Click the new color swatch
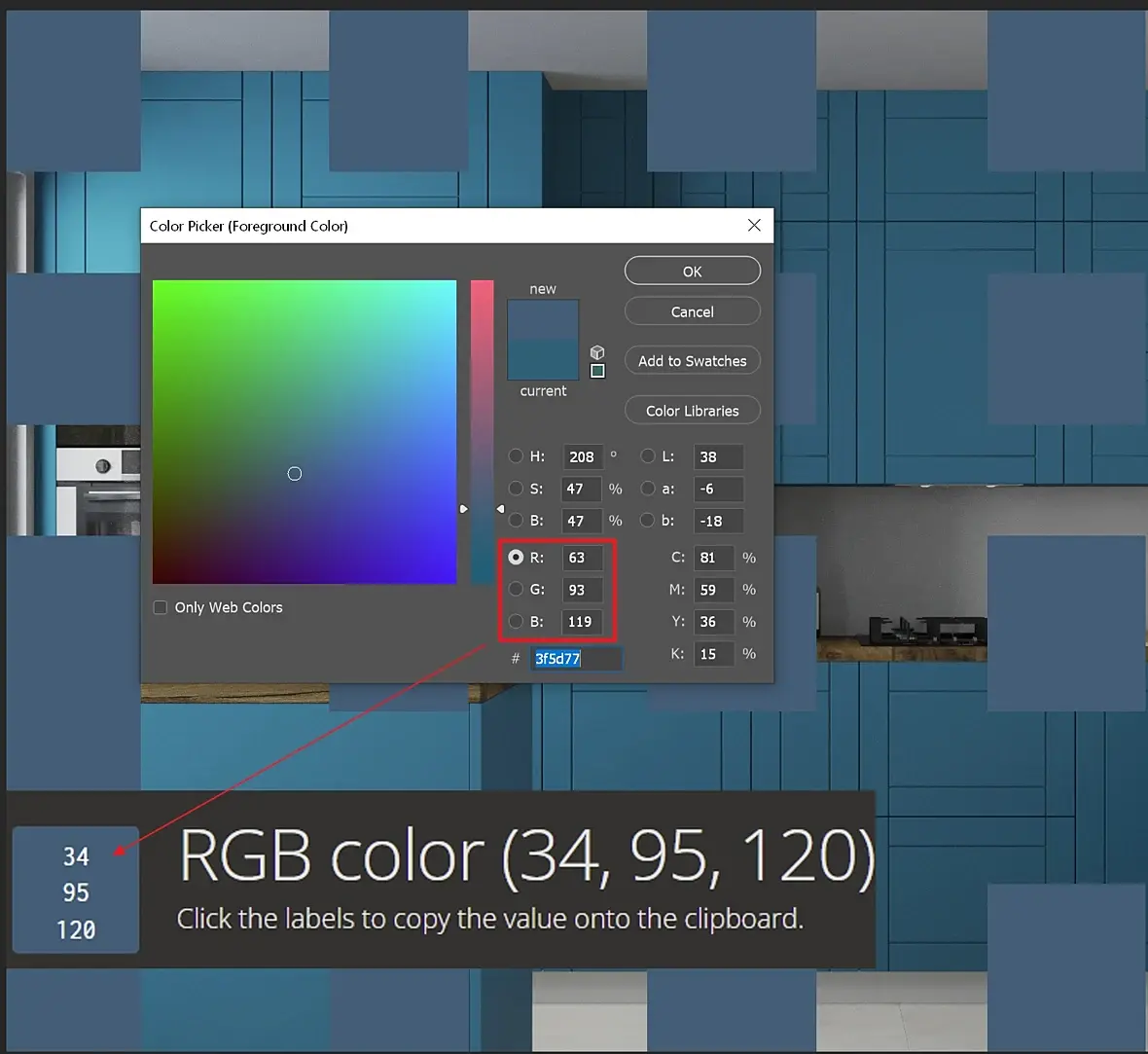The image size is (1148, 1054). (543, 319)
